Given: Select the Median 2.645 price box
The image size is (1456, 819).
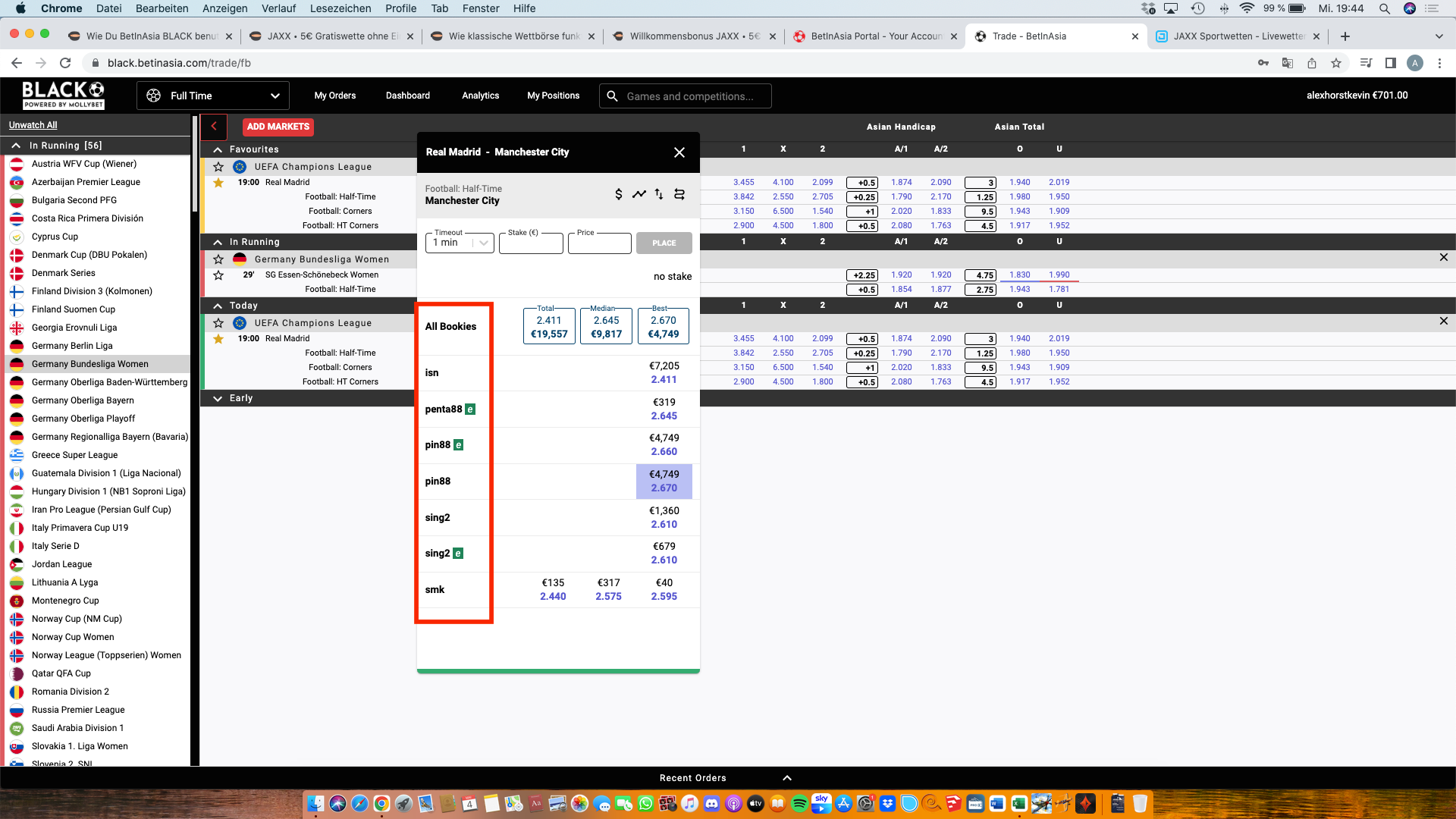Looking at the screenshot, I should (607, 327).
